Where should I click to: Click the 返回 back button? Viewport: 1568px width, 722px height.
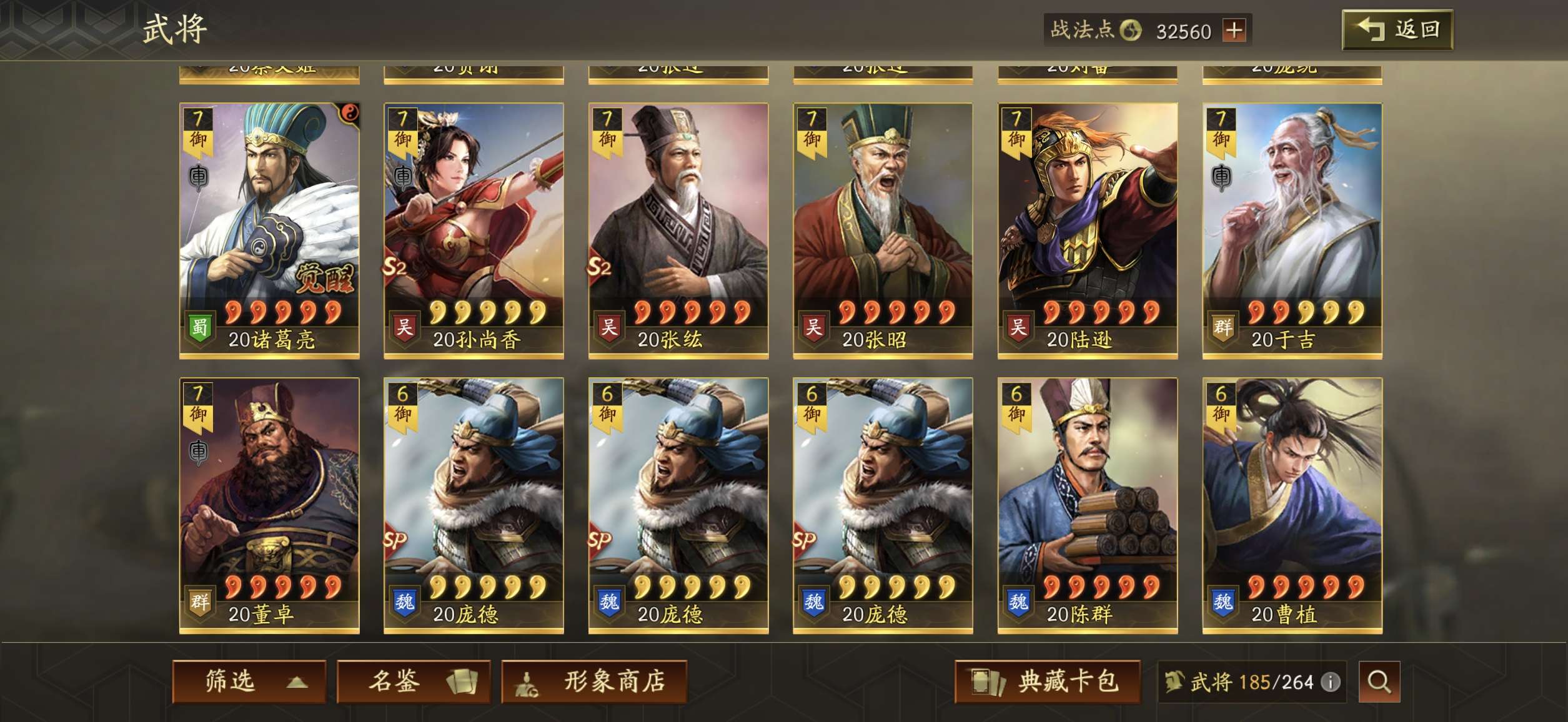click(1397, 29)
